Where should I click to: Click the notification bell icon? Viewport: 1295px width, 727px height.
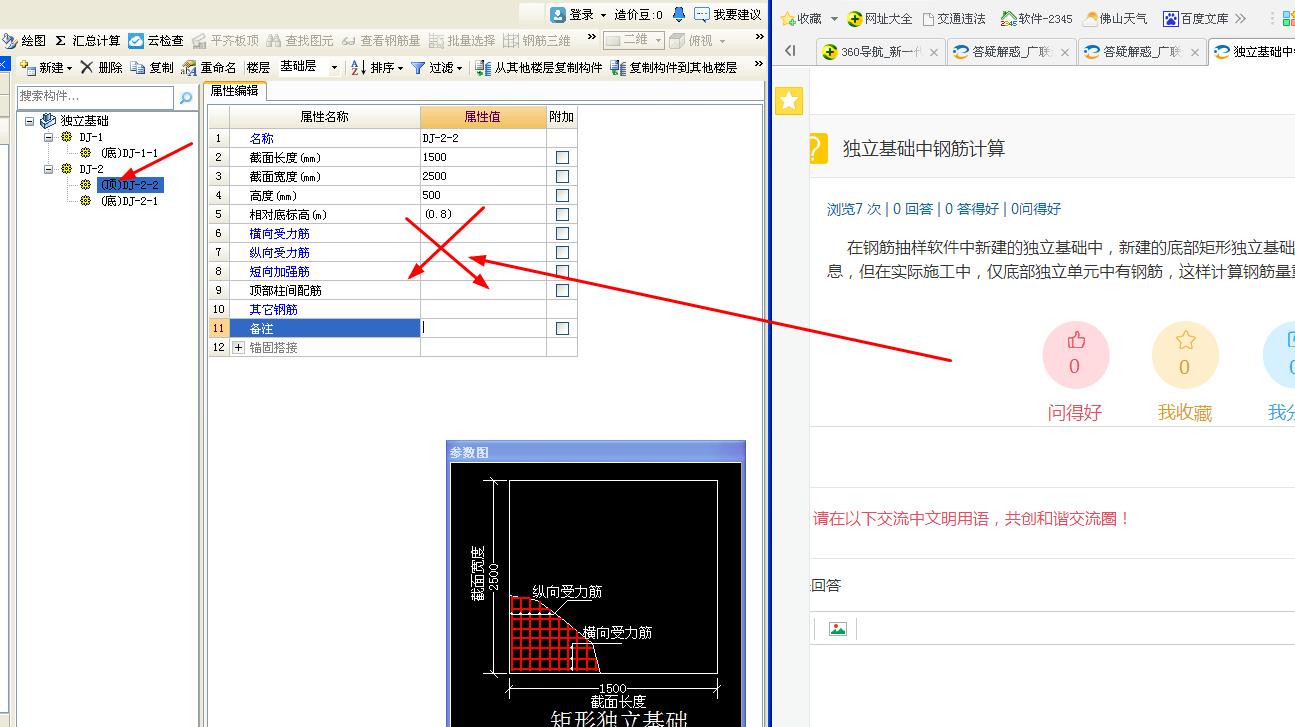(679, 14)
